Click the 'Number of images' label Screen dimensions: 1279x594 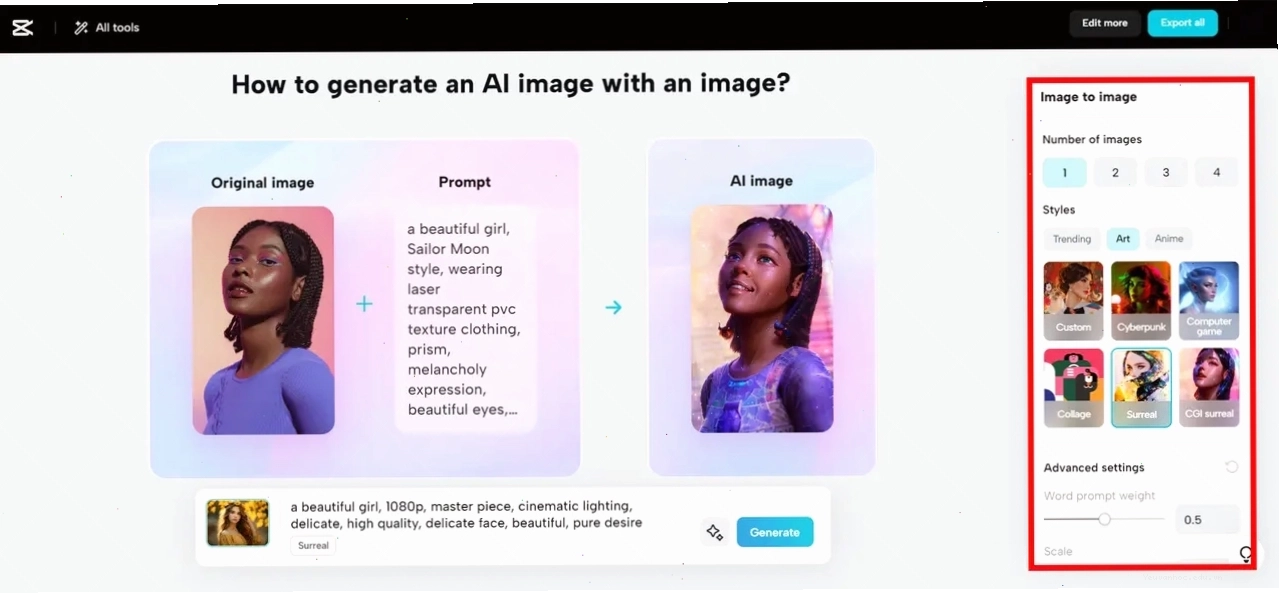point(1092,140)
